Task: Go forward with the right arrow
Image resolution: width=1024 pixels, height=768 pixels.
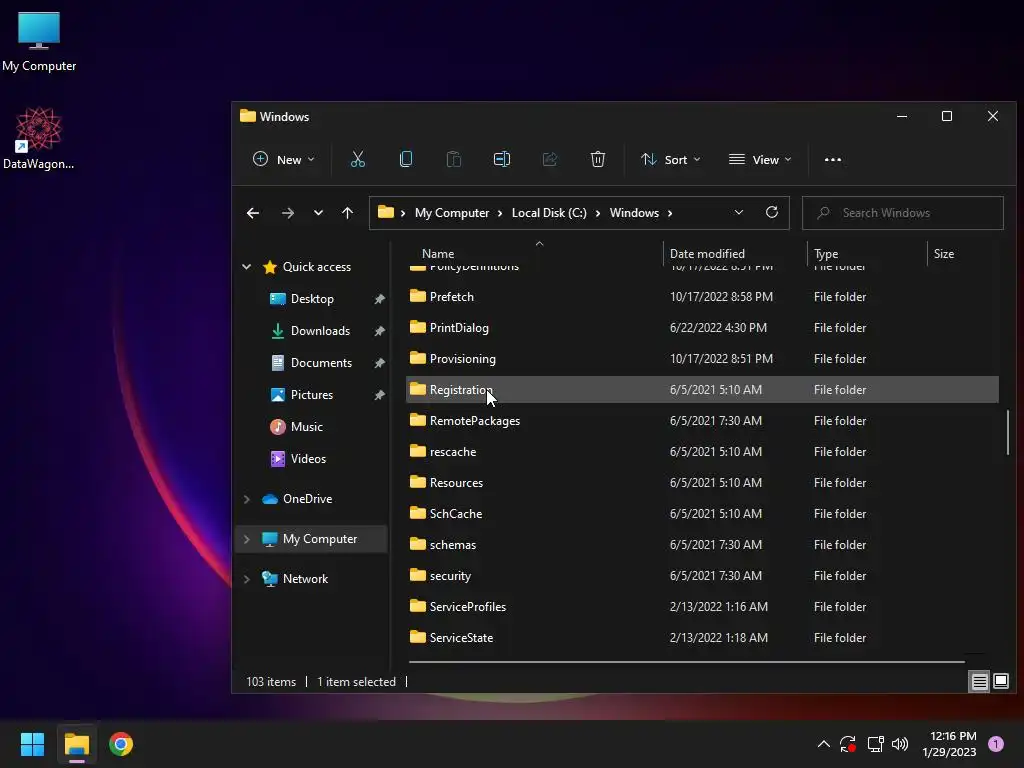Action: [287, 213]
